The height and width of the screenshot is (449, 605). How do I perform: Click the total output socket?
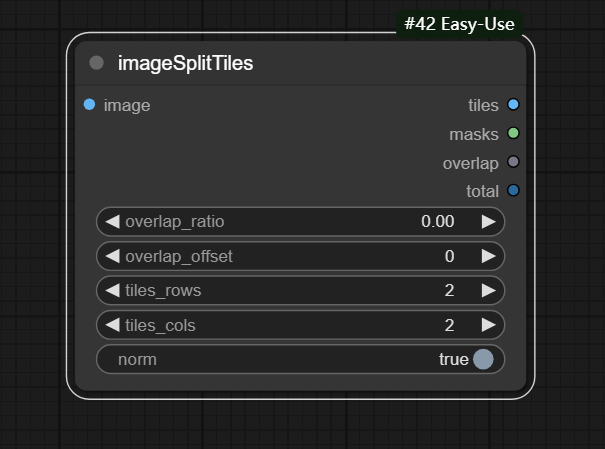pos(513,191)
